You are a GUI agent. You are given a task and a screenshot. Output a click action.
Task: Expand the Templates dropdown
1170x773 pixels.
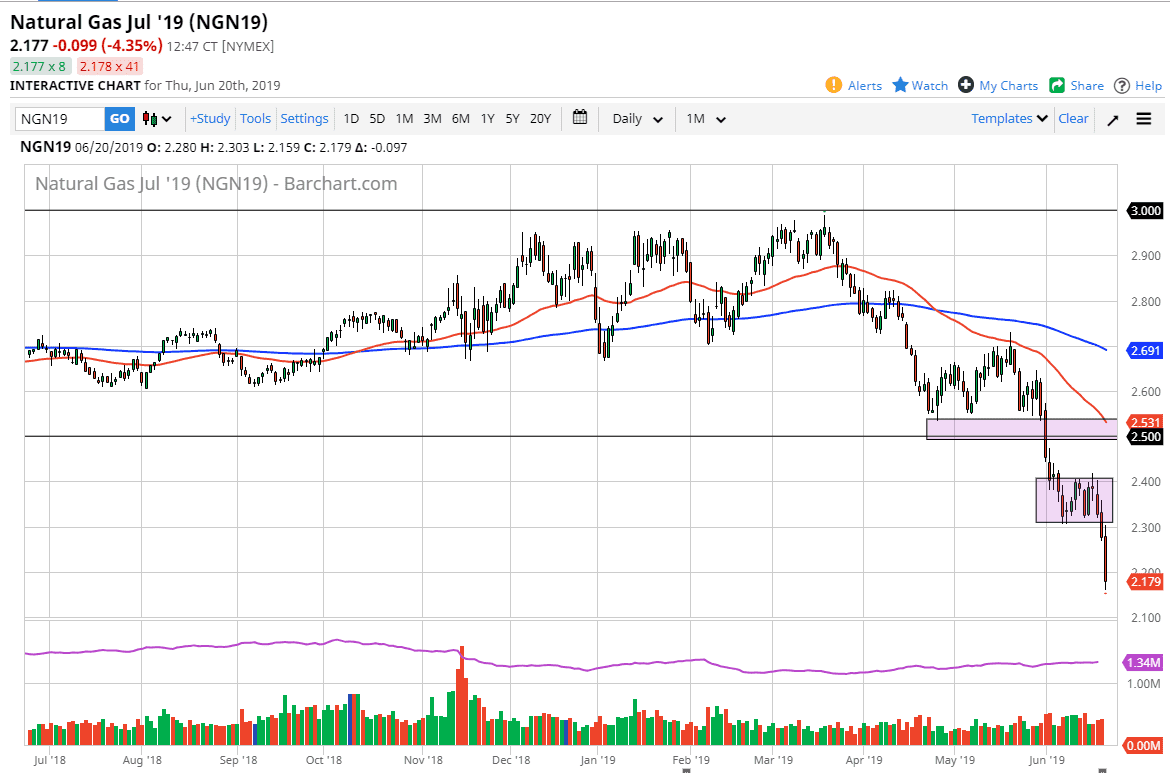[x=1010, y=119]
